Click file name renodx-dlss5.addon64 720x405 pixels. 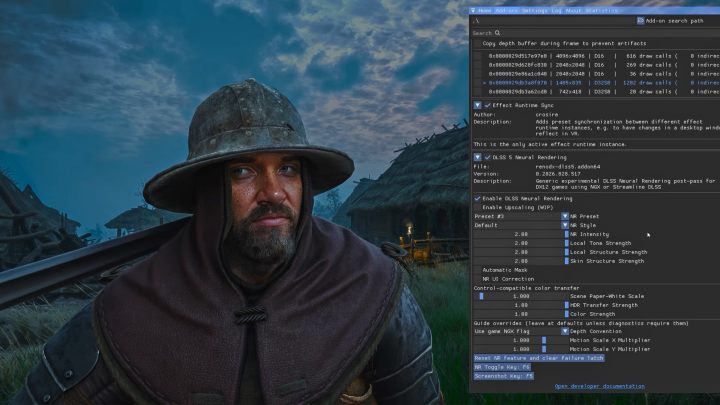tap(568, 167)
